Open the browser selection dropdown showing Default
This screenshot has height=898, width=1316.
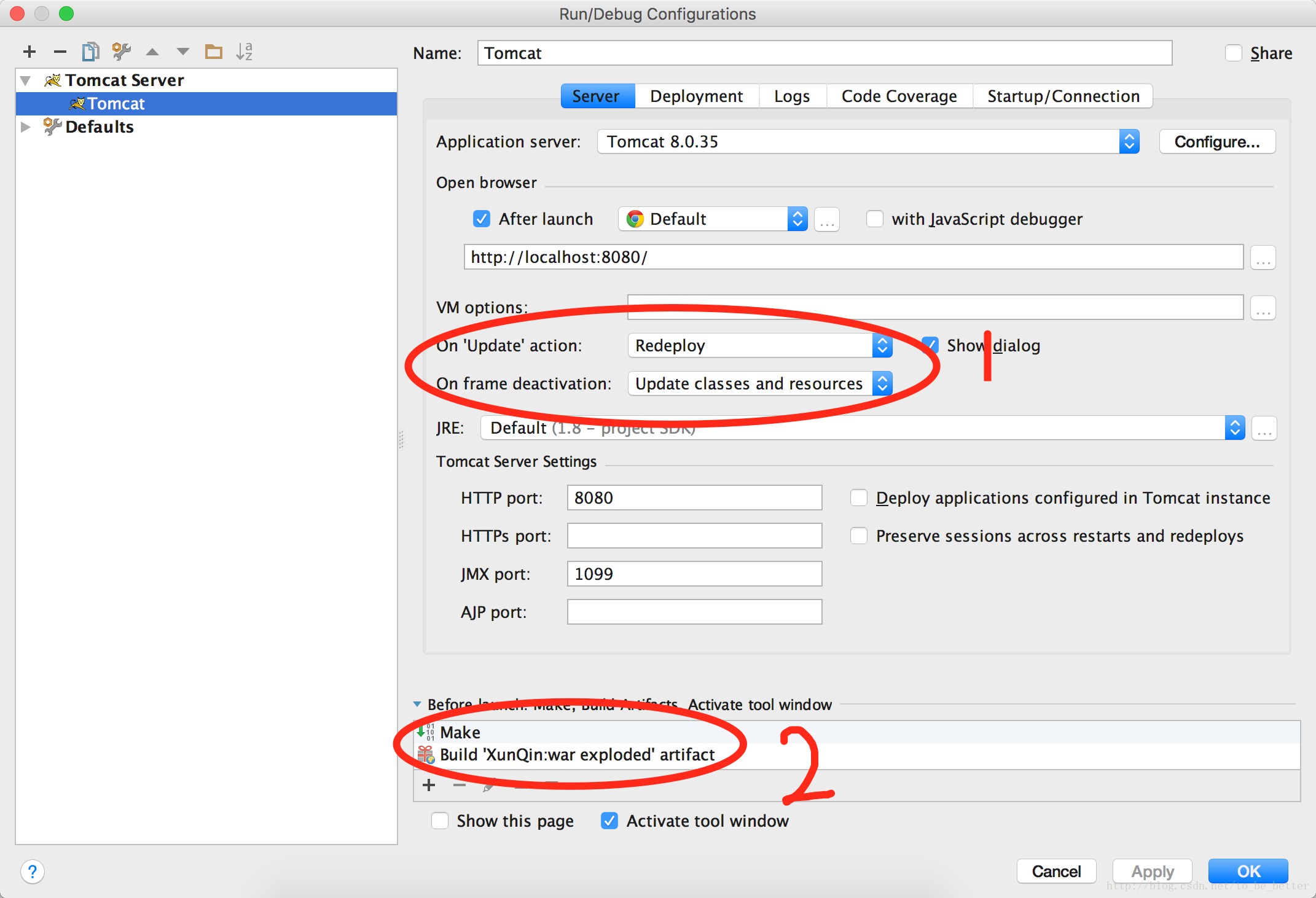point(713,219)
